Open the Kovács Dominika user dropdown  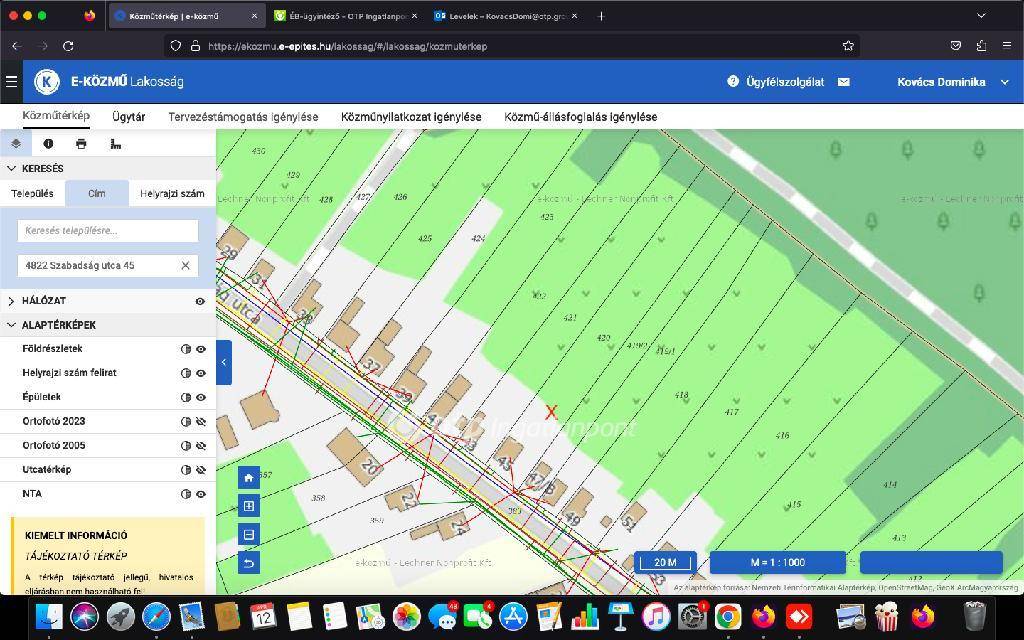952,82
